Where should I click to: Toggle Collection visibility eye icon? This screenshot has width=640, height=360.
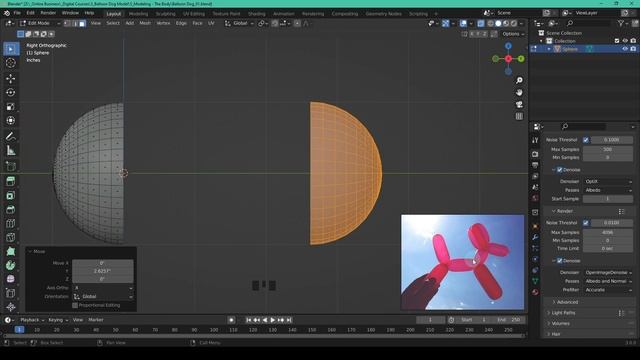(625, 41)
